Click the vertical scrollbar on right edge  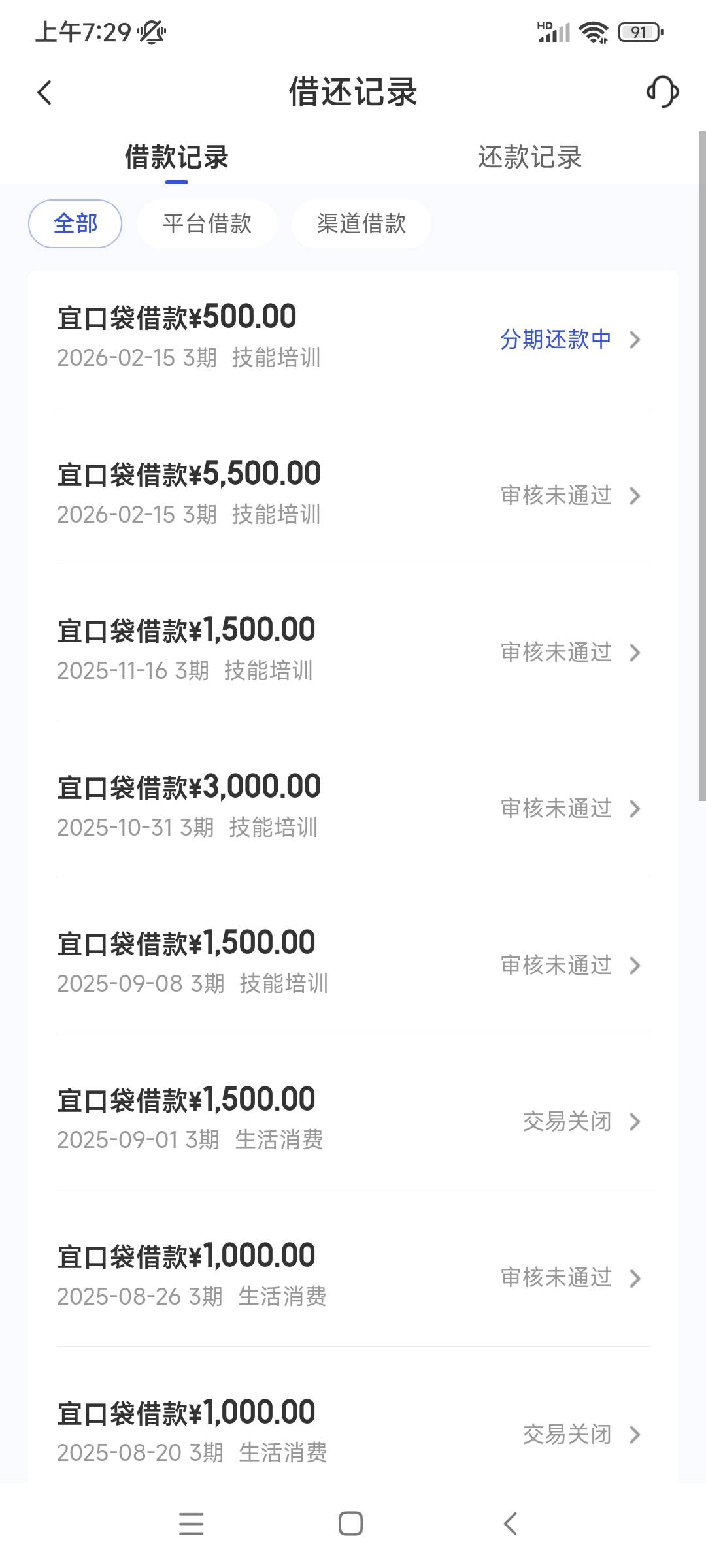tap(702, 465)
